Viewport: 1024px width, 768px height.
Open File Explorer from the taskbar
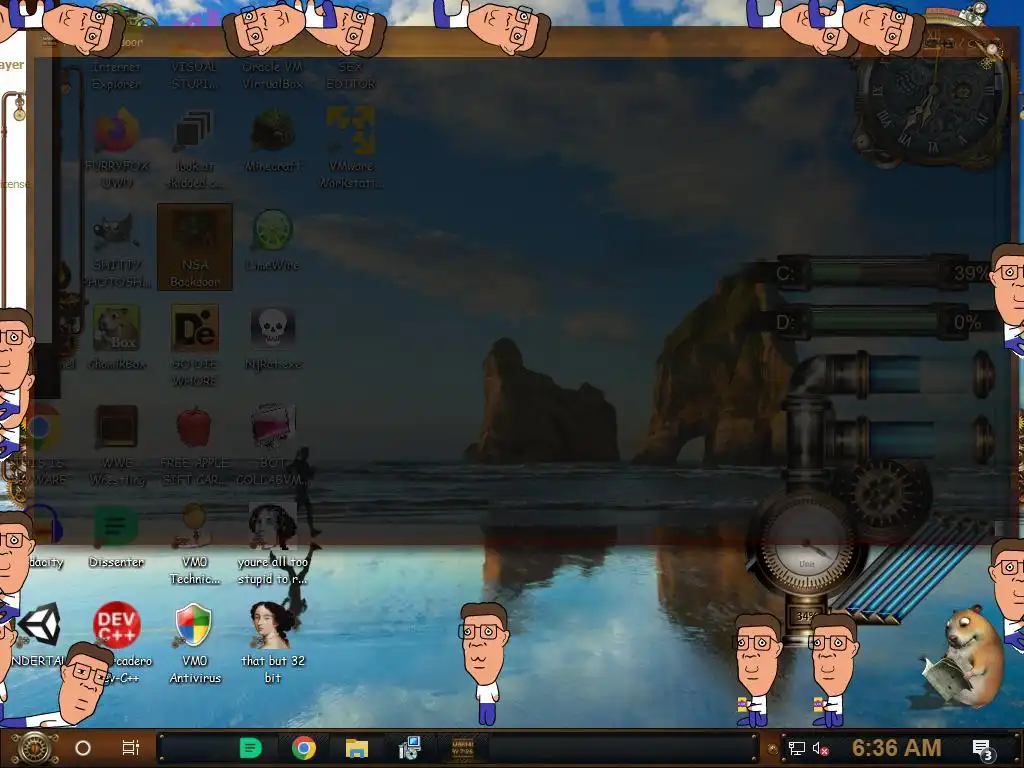tap(357, 748)
